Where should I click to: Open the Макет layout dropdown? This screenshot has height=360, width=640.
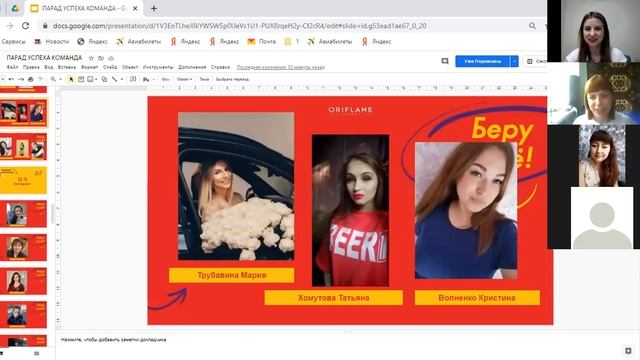pyautogui.click(x=184, y=79)
